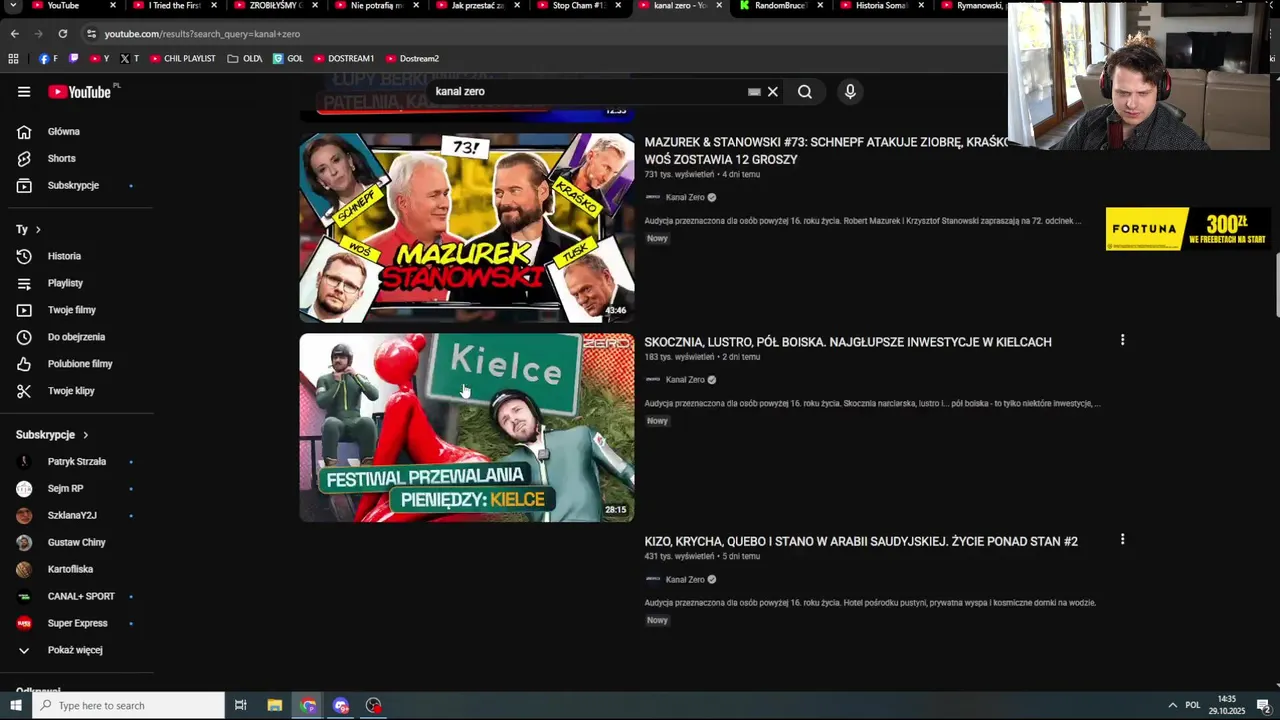The width and height of the screenshot is (1280, 720).
Task: Expand Pokaż więcej subscriptions list
Action: click(77, 651)
